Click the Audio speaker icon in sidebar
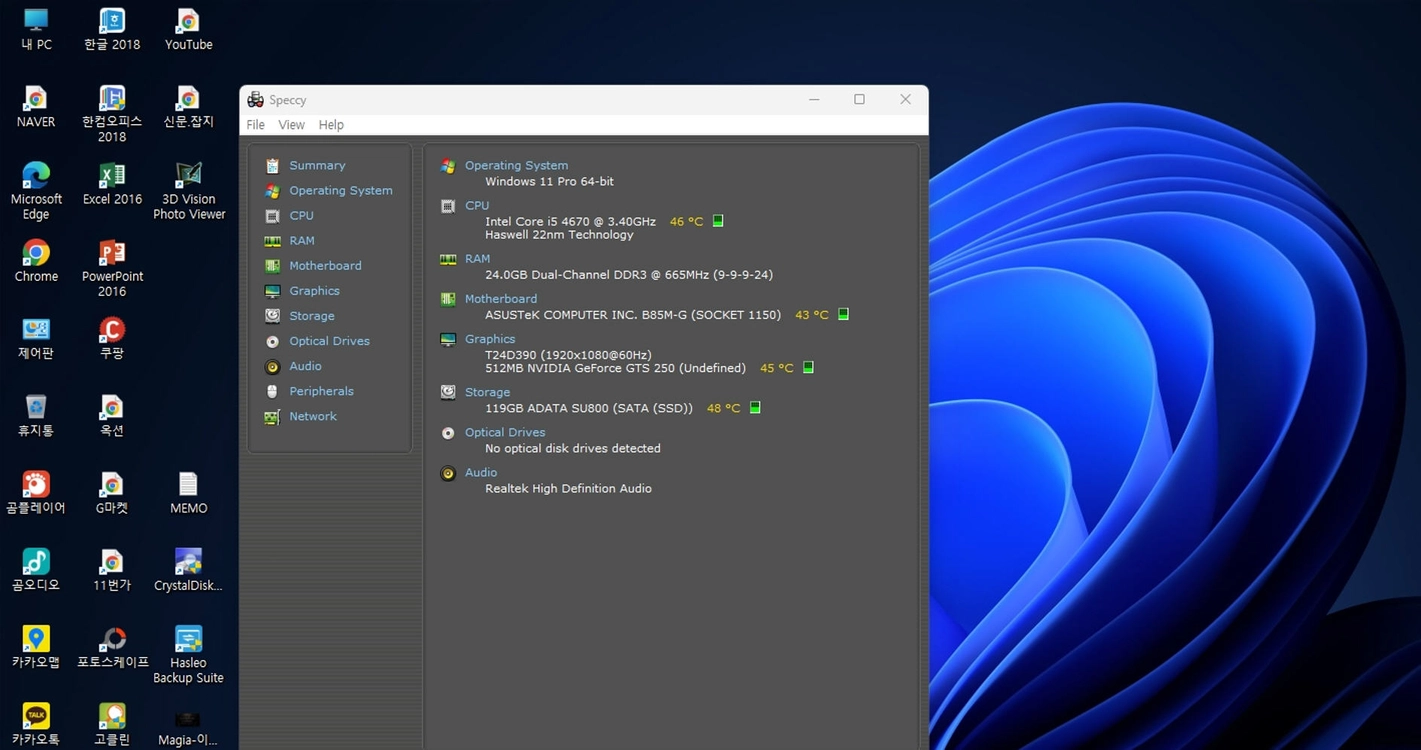1421x750 pixels. (272, 366)
